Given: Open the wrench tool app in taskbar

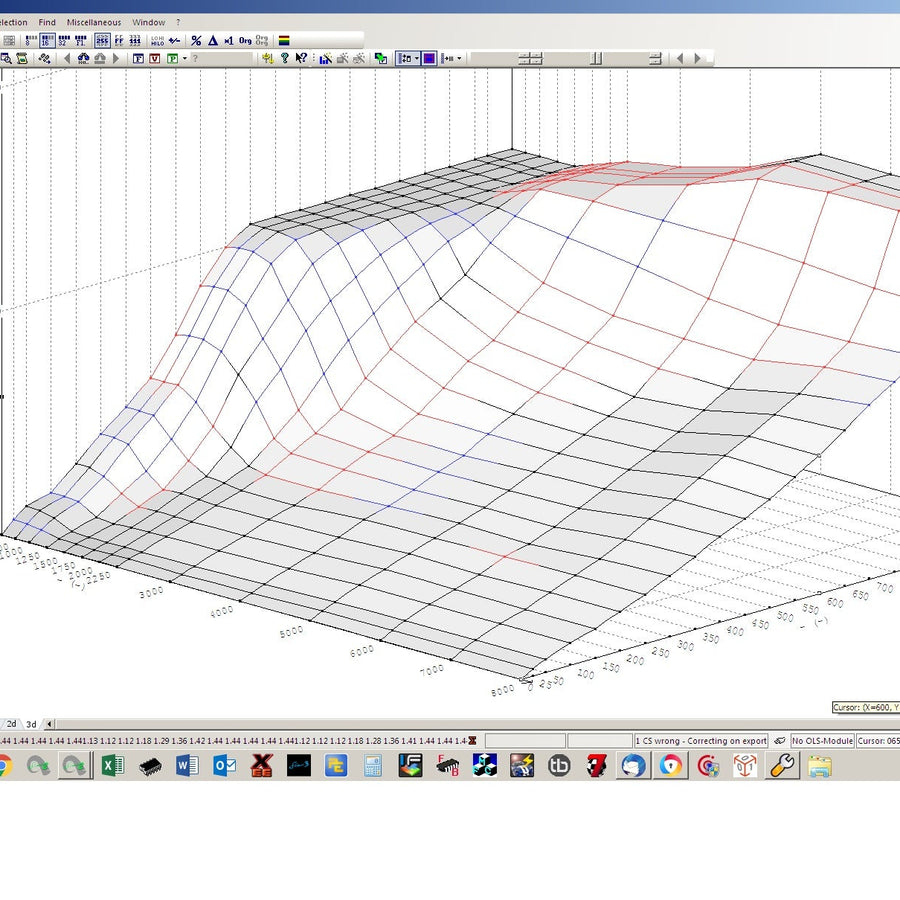Looking at the screenshot, I should point(782,766).
